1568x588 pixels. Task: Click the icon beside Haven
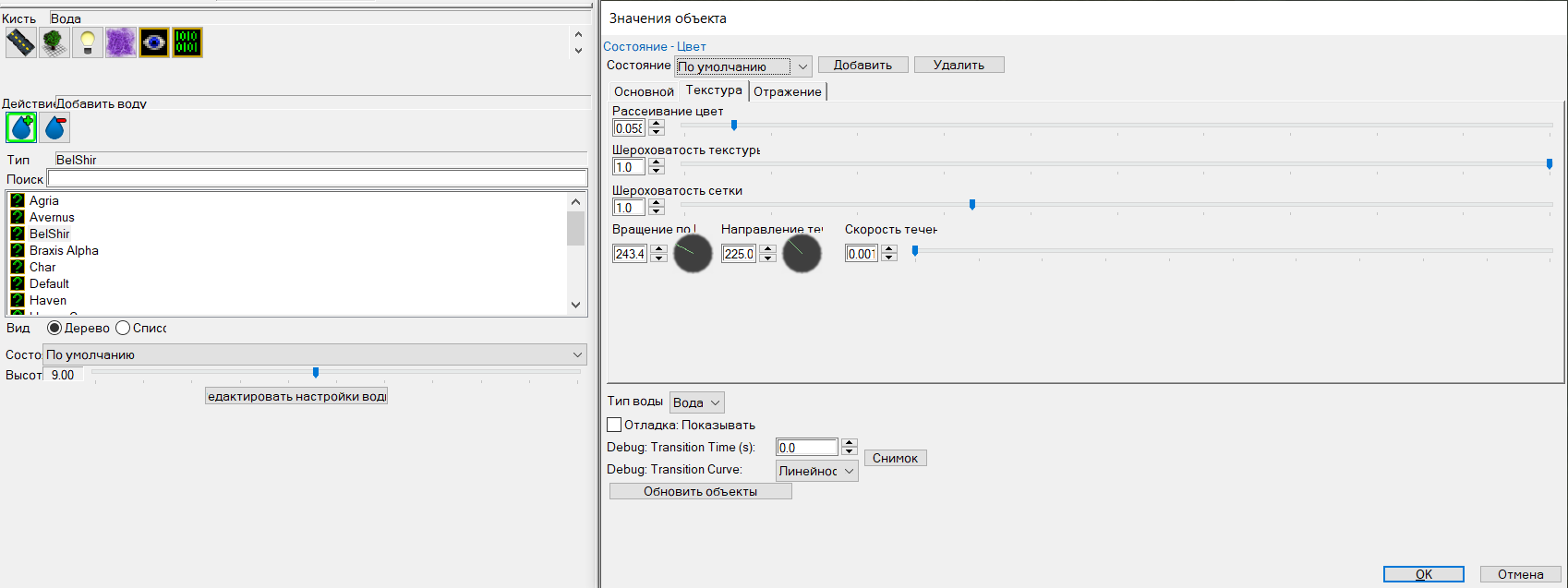click(x=18, y=300)
